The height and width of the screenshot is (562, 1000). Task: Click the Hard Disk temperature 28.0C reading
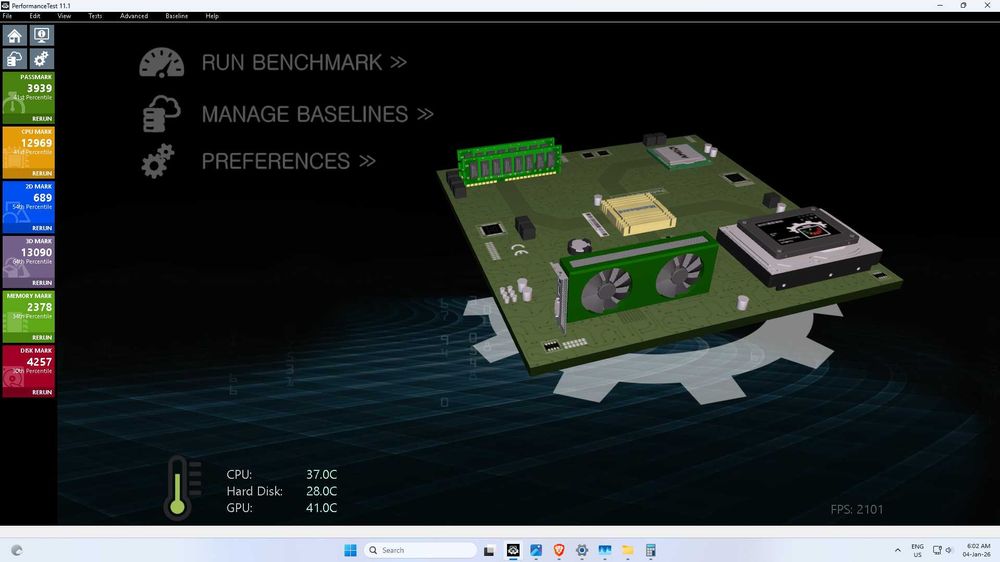[x=321, y=491]
